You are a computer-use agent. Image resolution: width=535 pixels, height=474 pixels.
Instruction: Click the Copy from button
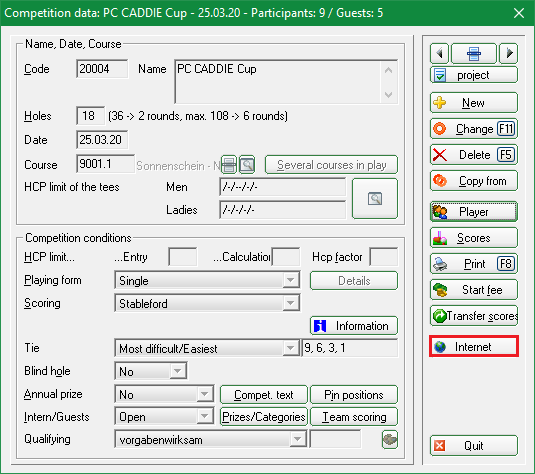click(x=474, y=181)
